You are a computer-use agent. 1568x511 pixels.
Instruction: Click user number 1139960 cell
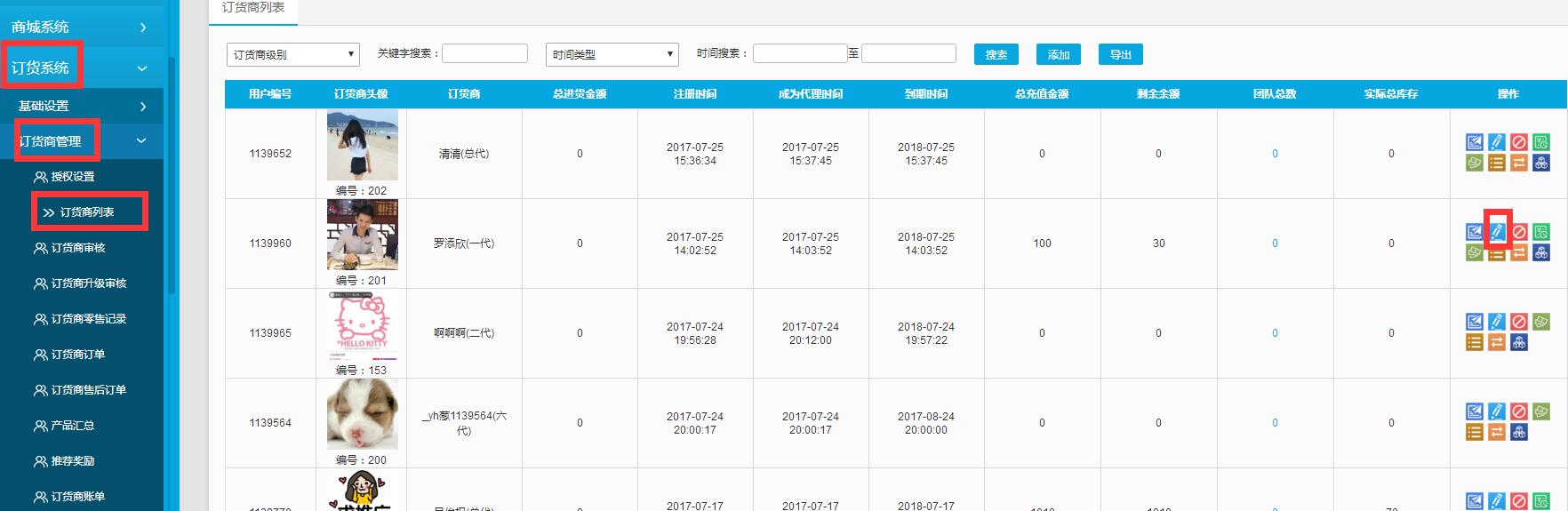(270, 244)
